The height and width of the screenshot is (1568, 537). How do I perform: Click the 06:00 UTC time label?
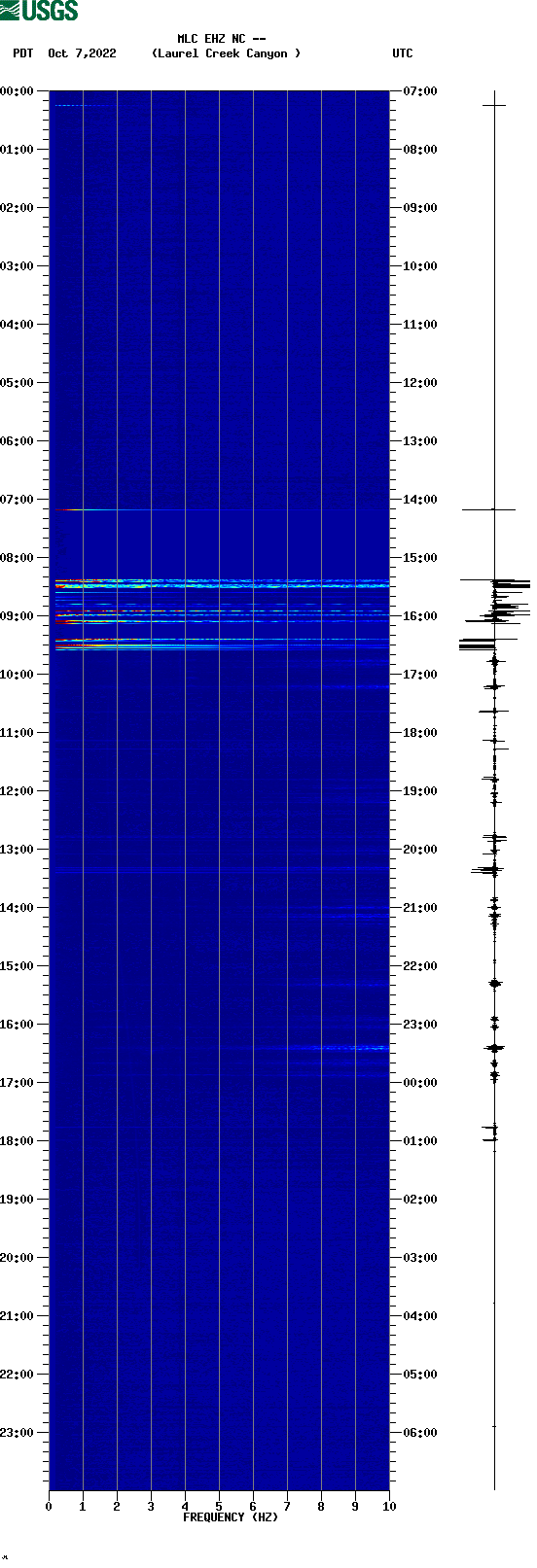tap(420, 1433)
